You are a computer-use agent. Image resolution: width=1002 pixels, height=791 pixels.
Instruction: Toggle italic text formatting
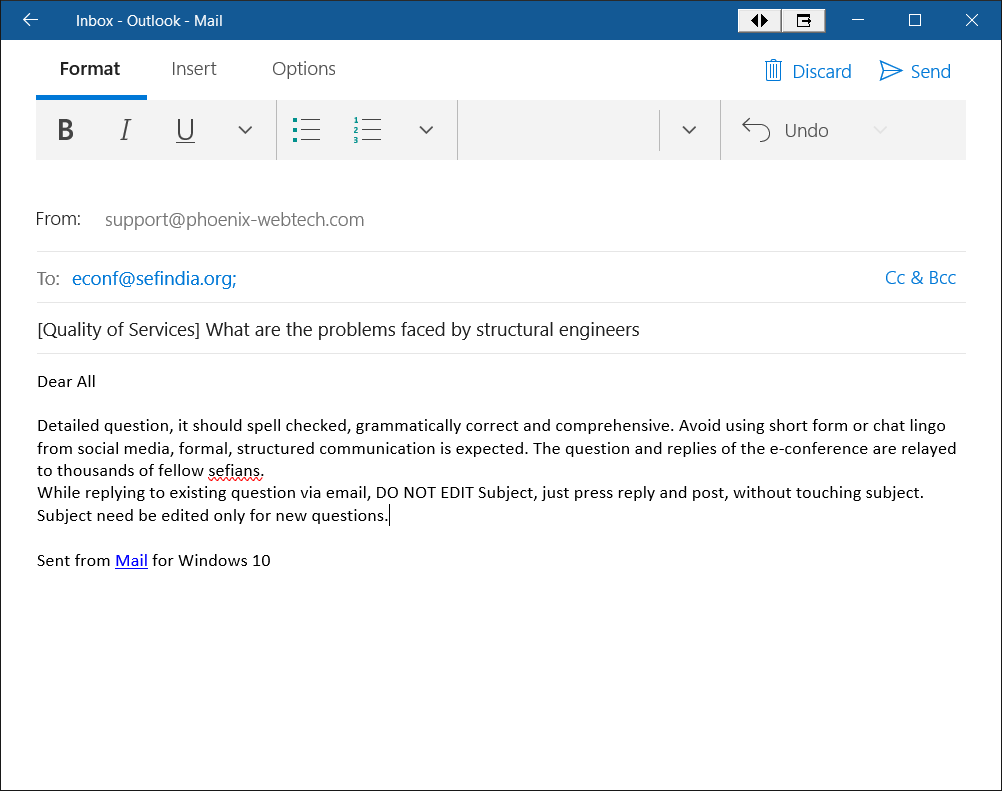click(x=125, y=130)
